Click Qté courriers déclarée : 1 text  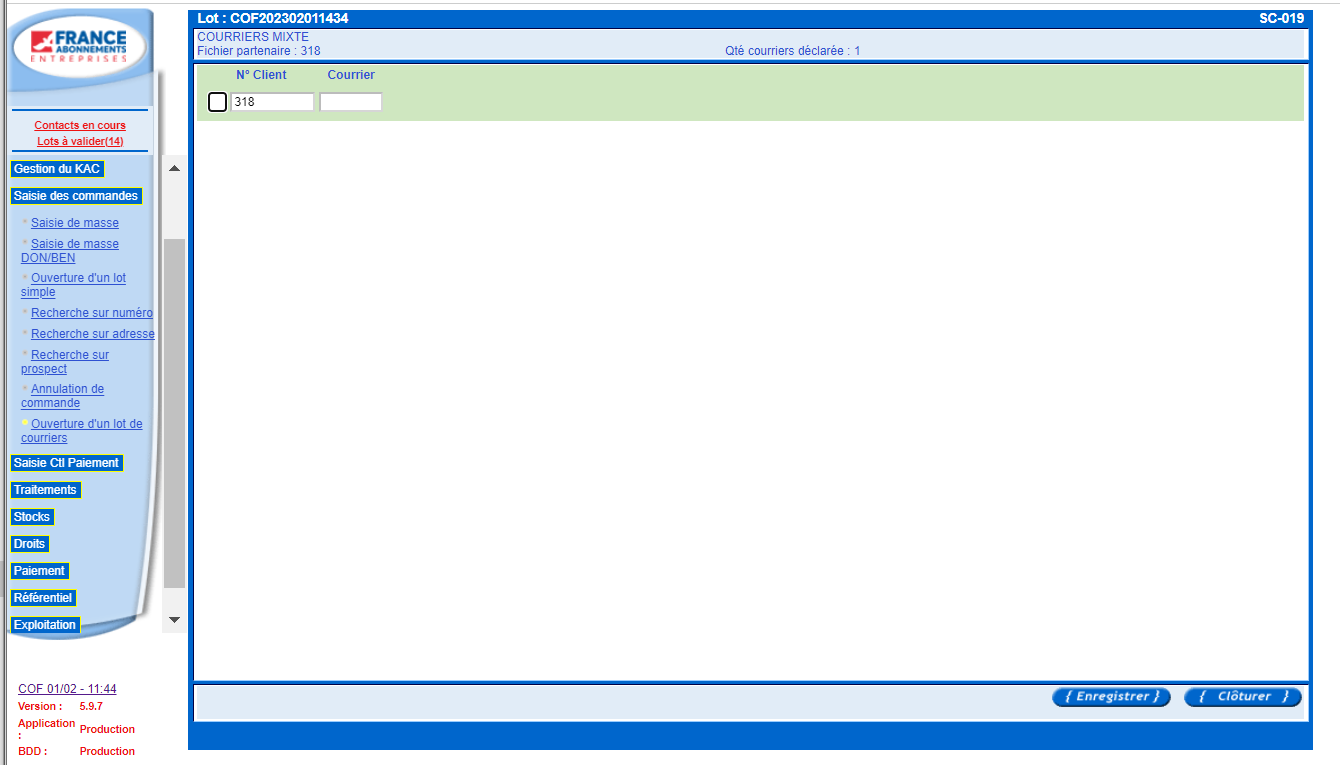coord(793,51)
